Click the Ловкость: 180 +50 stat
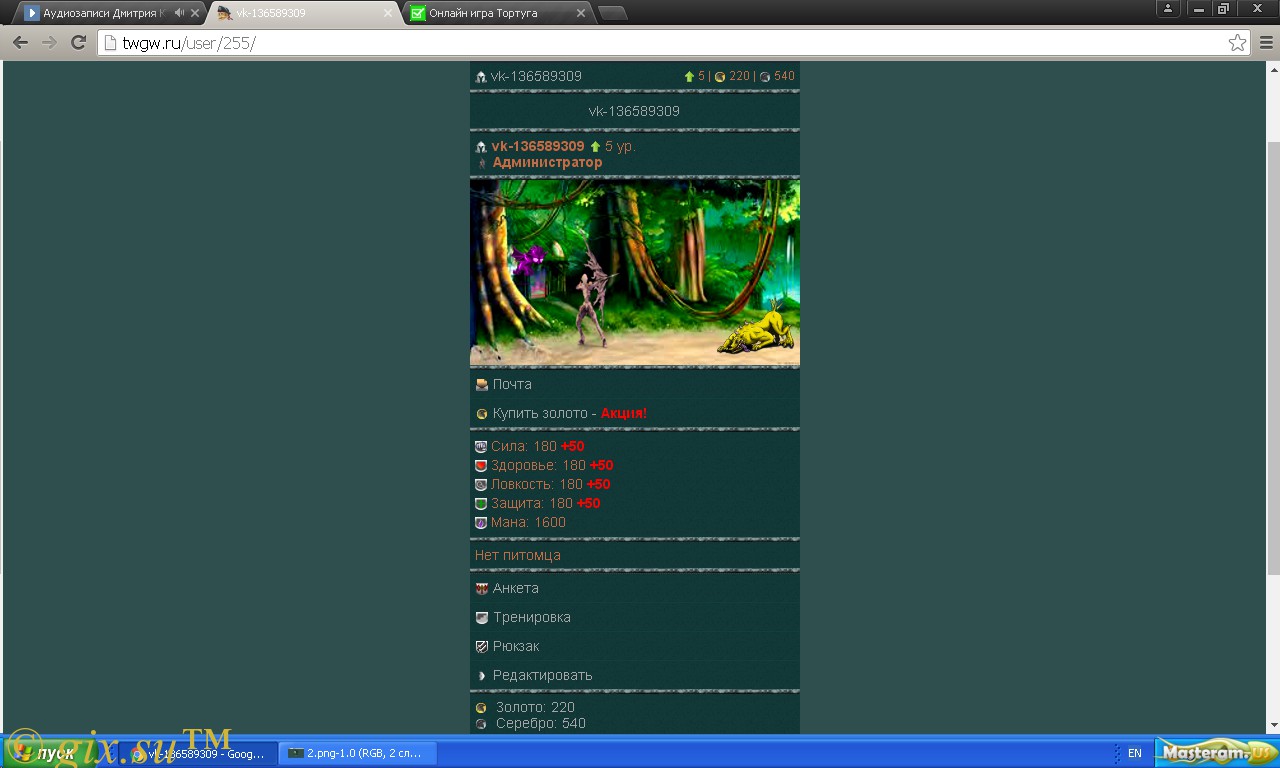 tap(551, 484)
